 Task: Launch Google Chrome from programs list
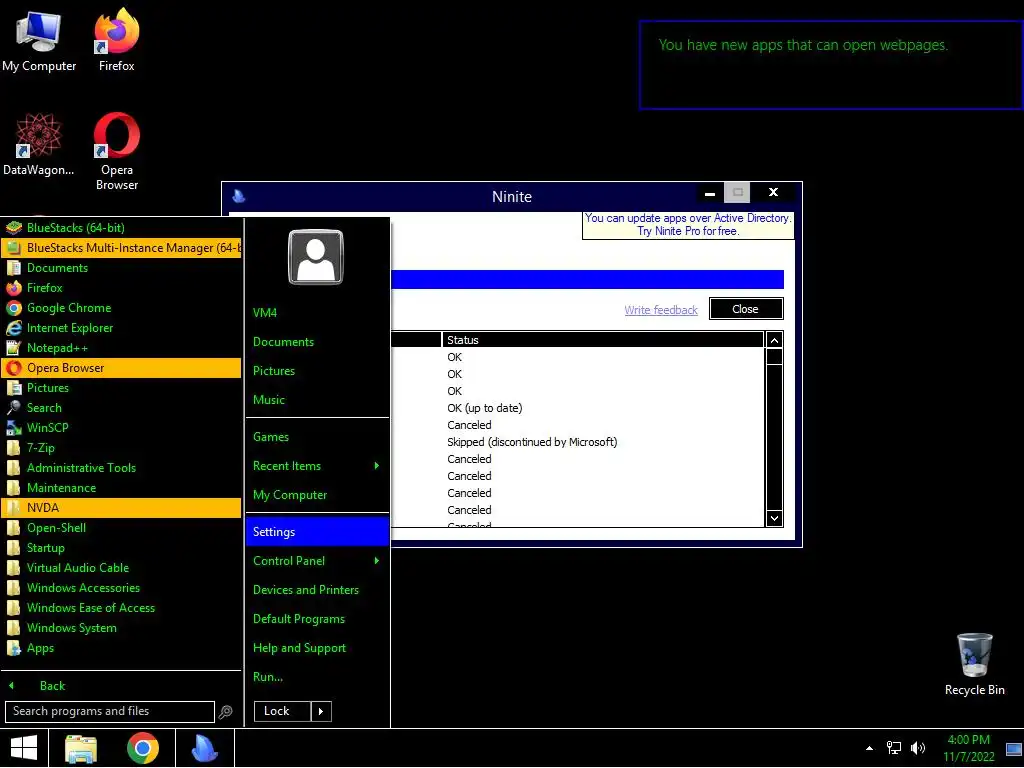[x=121, y=308]
